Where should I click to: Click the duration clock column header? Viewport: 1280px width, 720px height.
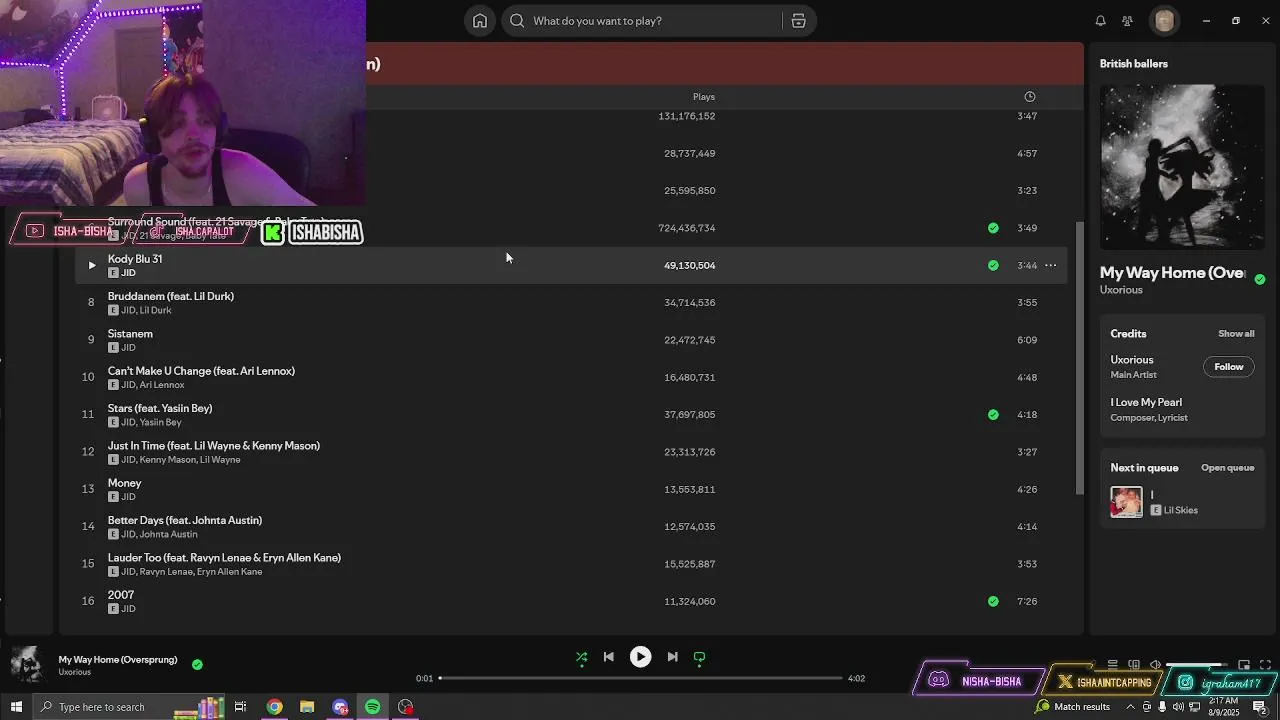[1029, 97]
